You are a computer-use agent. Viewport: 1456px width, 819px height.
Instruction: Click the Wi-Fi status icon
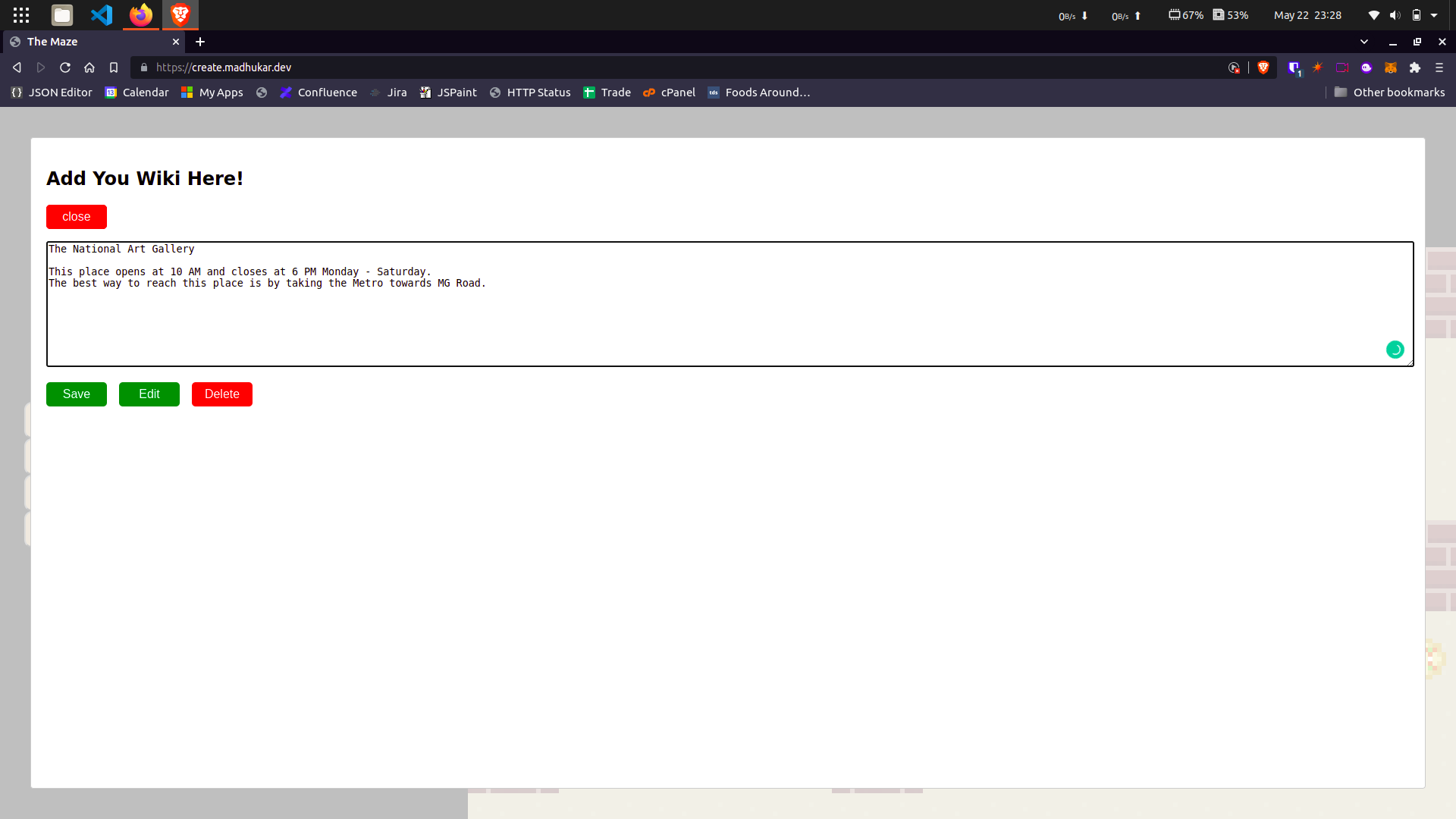(1373, 15)
